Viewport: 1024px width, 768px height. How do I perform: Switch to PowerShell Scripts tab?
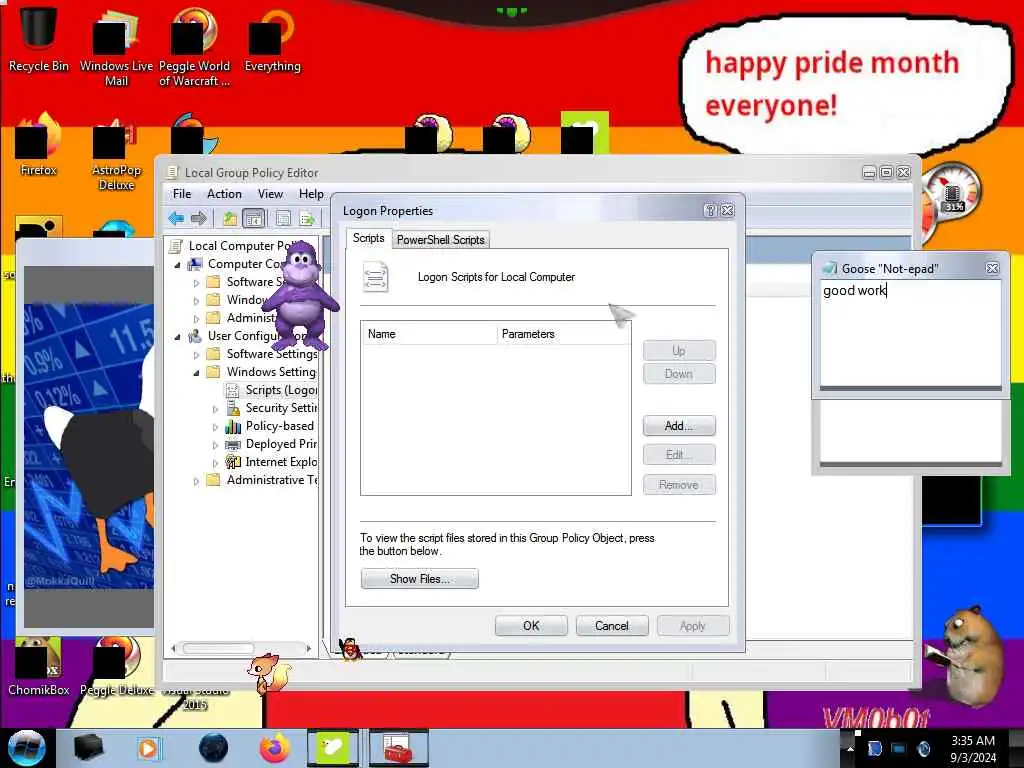[x=441, y=240]
